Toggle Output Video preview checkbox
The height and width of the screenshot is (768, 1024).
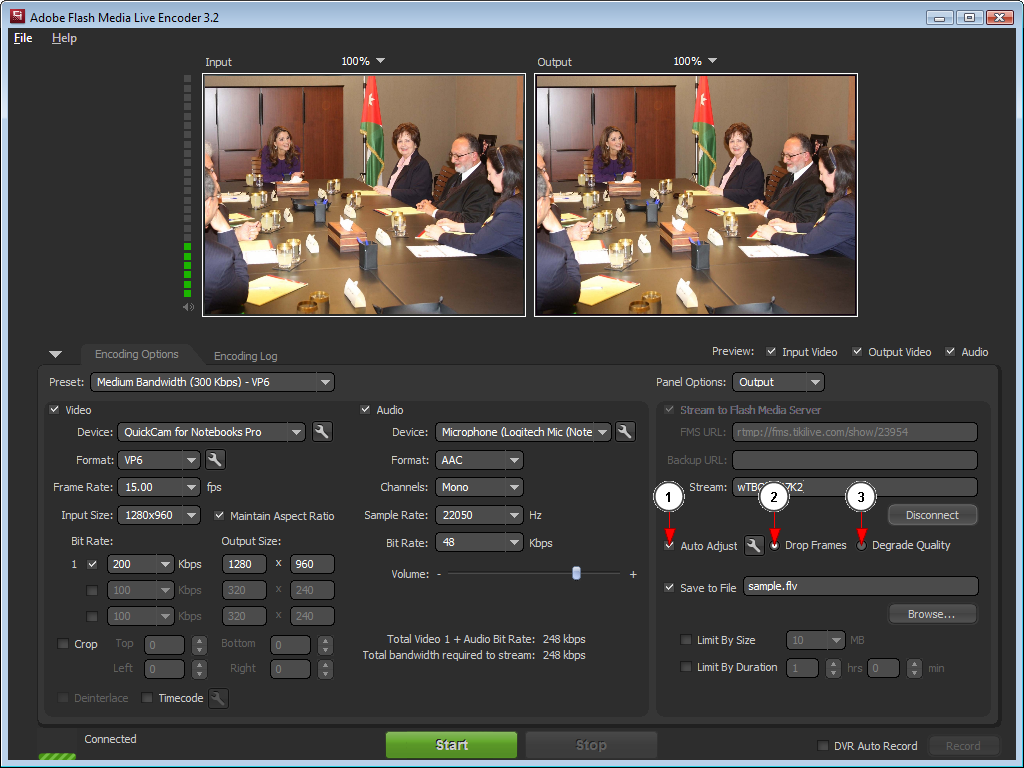(857, 351)
